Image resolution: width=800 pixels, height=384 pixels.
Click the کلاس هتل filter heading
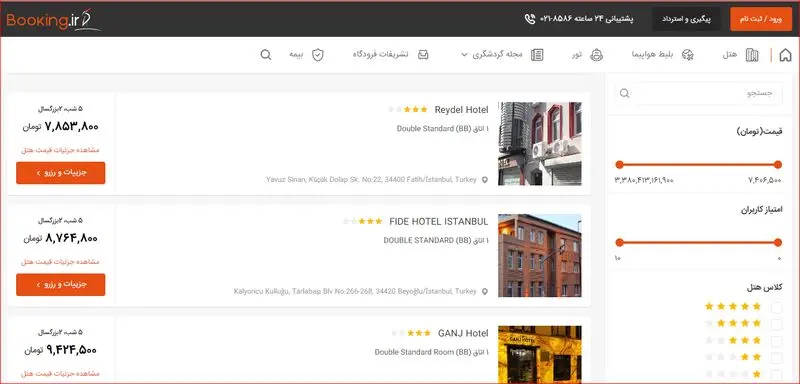764,287
